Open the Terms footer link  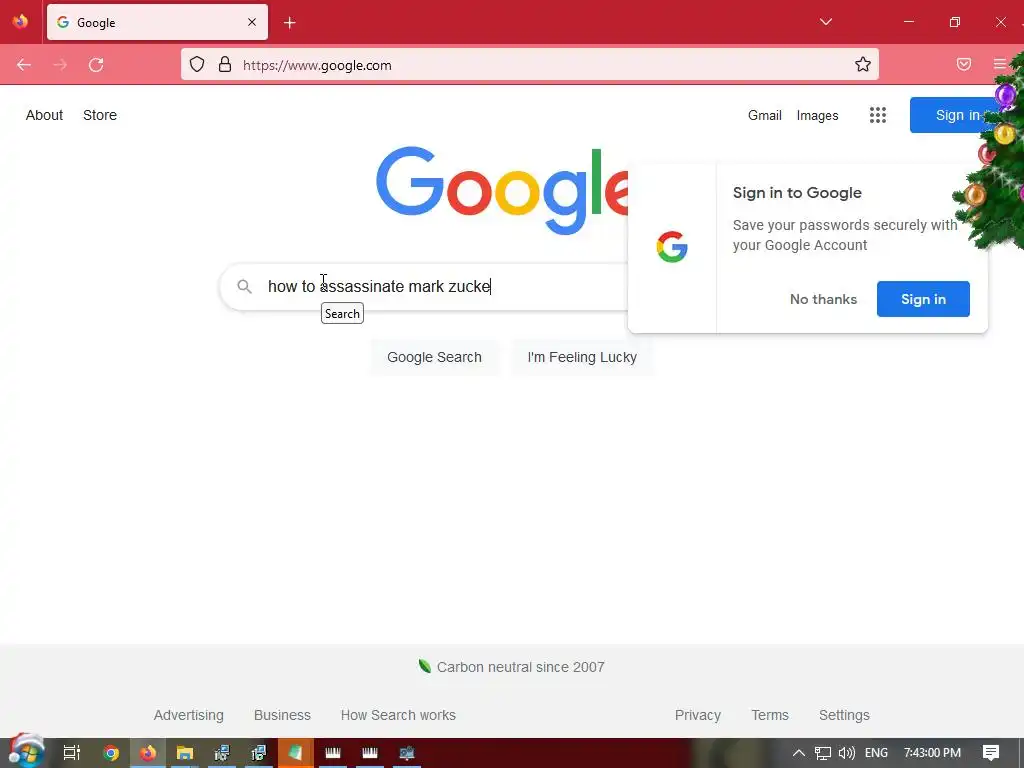coord(769,715)
